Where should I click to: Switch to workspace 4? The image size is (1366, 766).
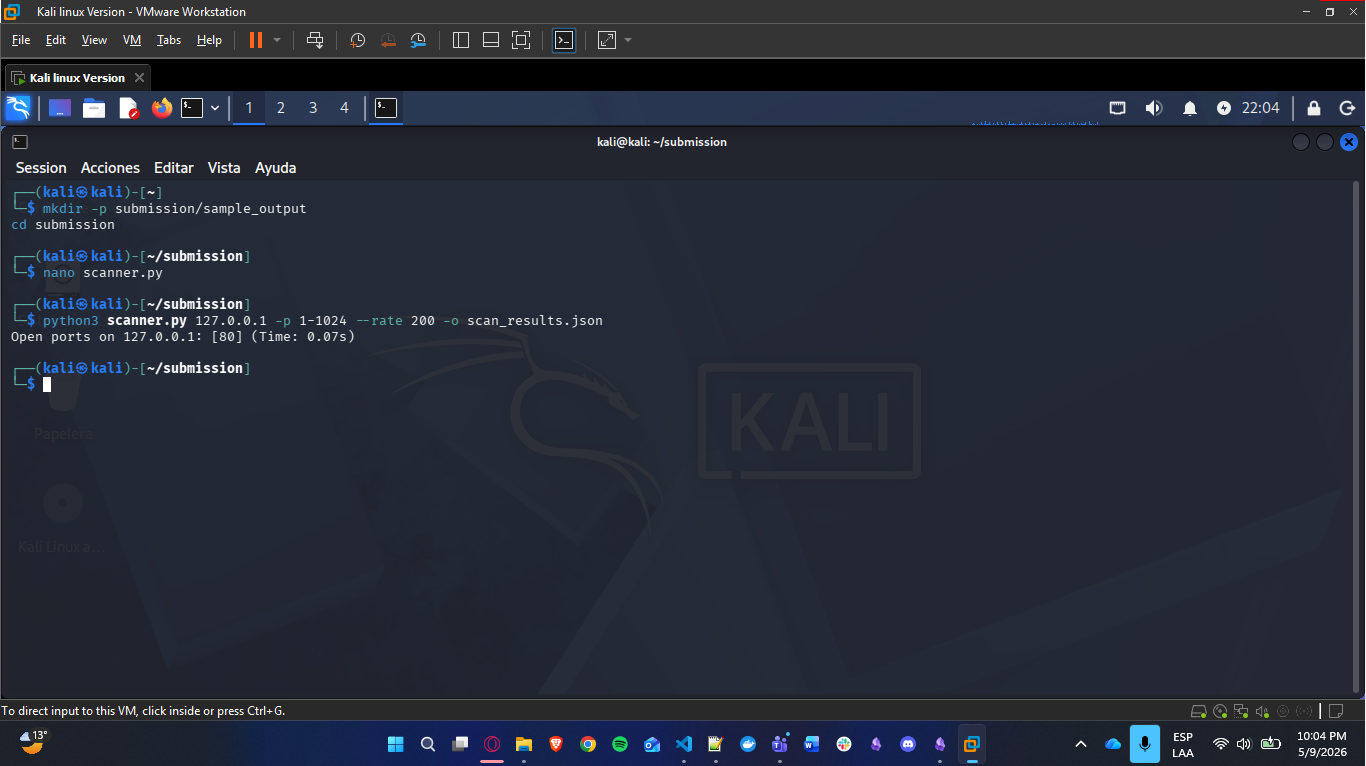(x=345, y=108)
